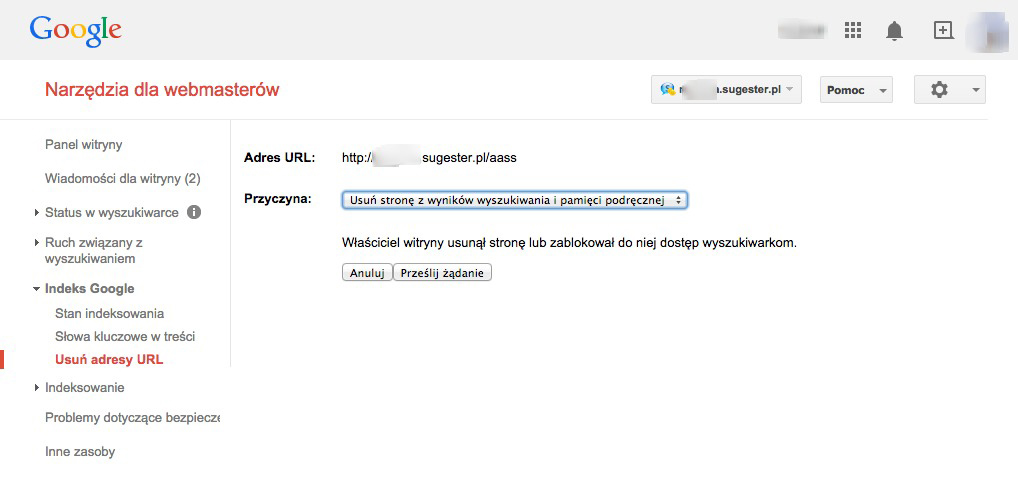Viewport: 1018px width, 477px height.
Task: Select Słowa kluczowe w treści
Action: [125, 337]
